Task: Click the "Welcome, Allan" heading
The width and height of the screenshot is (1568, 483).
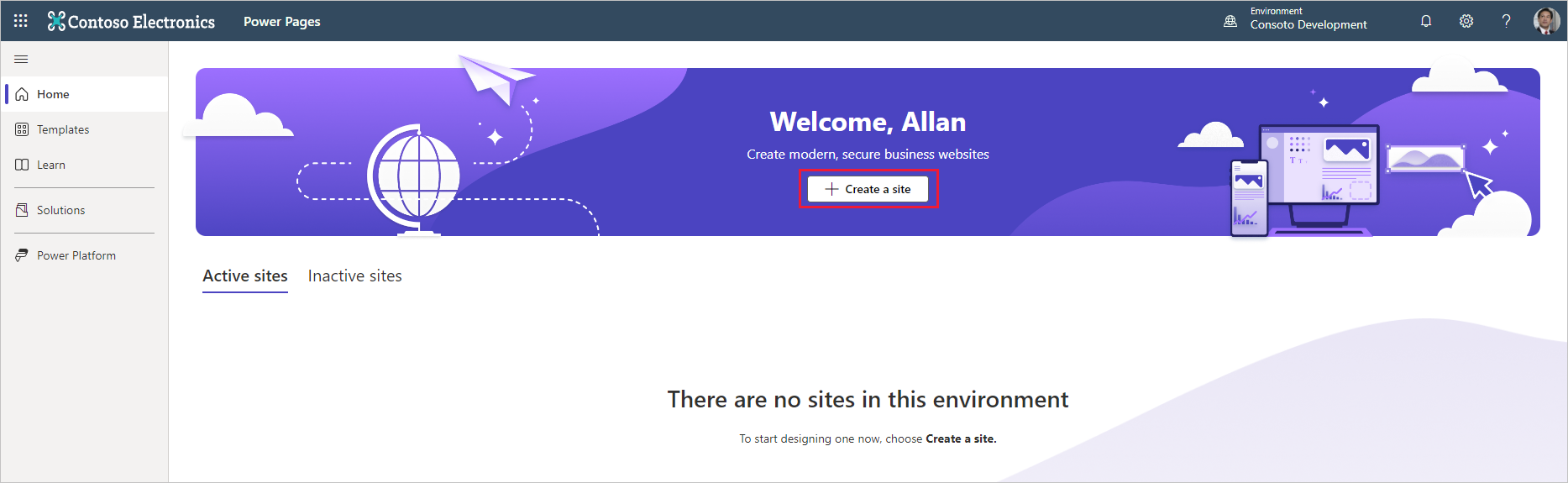Action: (x=868, y=122)
